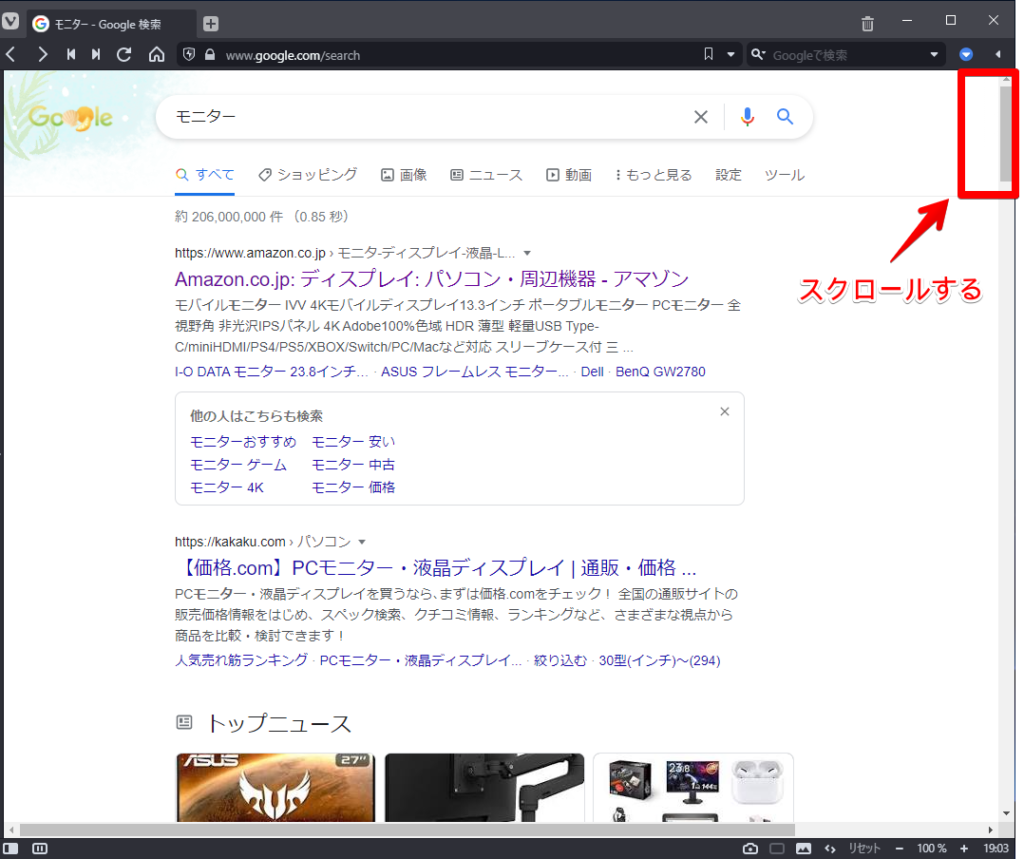
Task: Open BenQ GW2780 sitelink
Action: tap(660, 372)
